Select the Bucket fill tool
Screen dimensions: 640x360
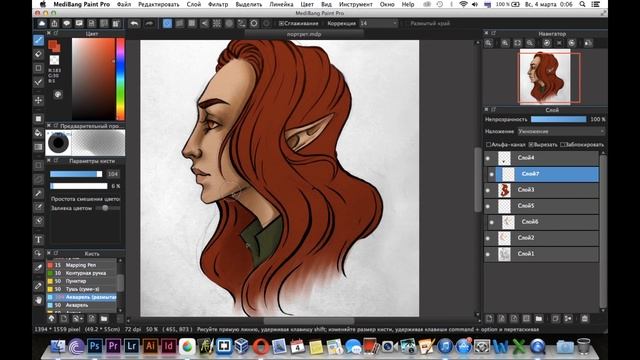click(x=38, y=133)
